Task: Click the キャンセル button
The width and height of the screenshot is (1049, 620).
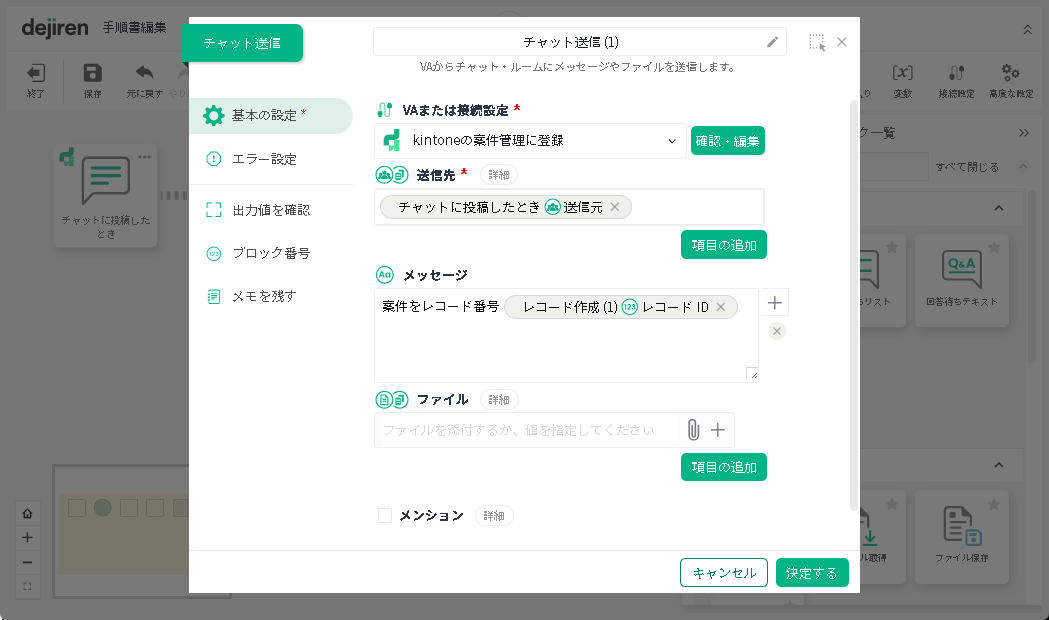Action: [724, 573]
